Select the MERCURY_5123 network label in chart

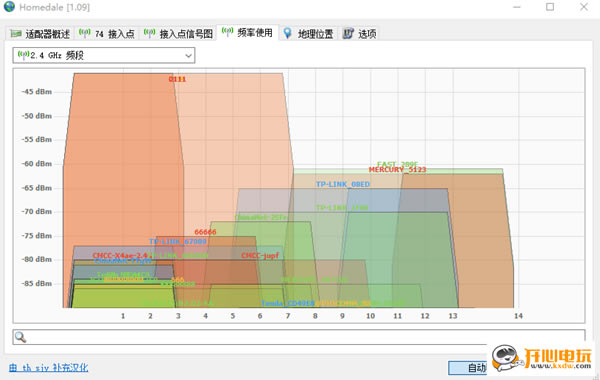click(x=397, y=170)
